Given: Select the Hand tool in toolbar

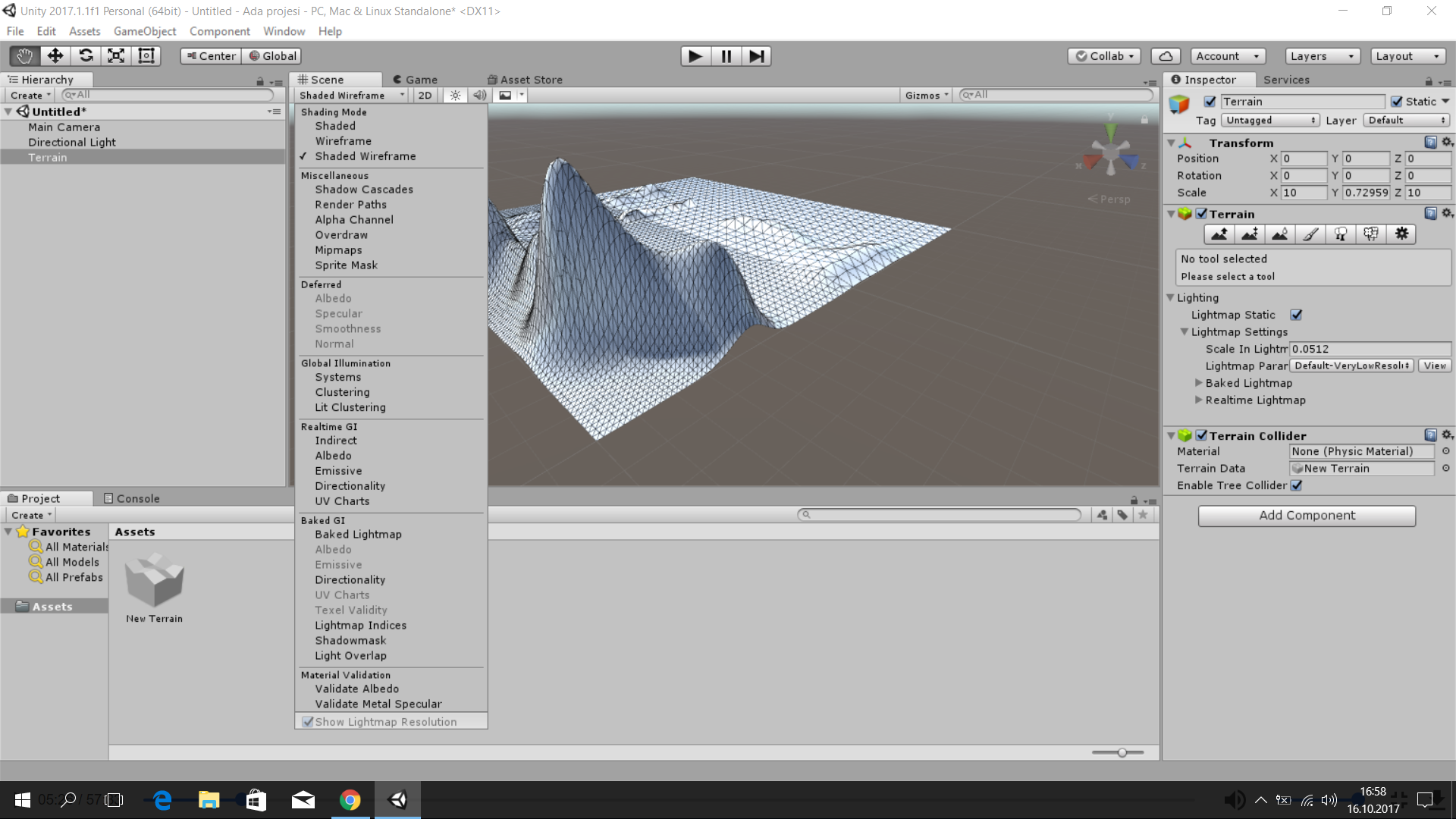Looking at the screenshot, I should click(x=24, y=56).
